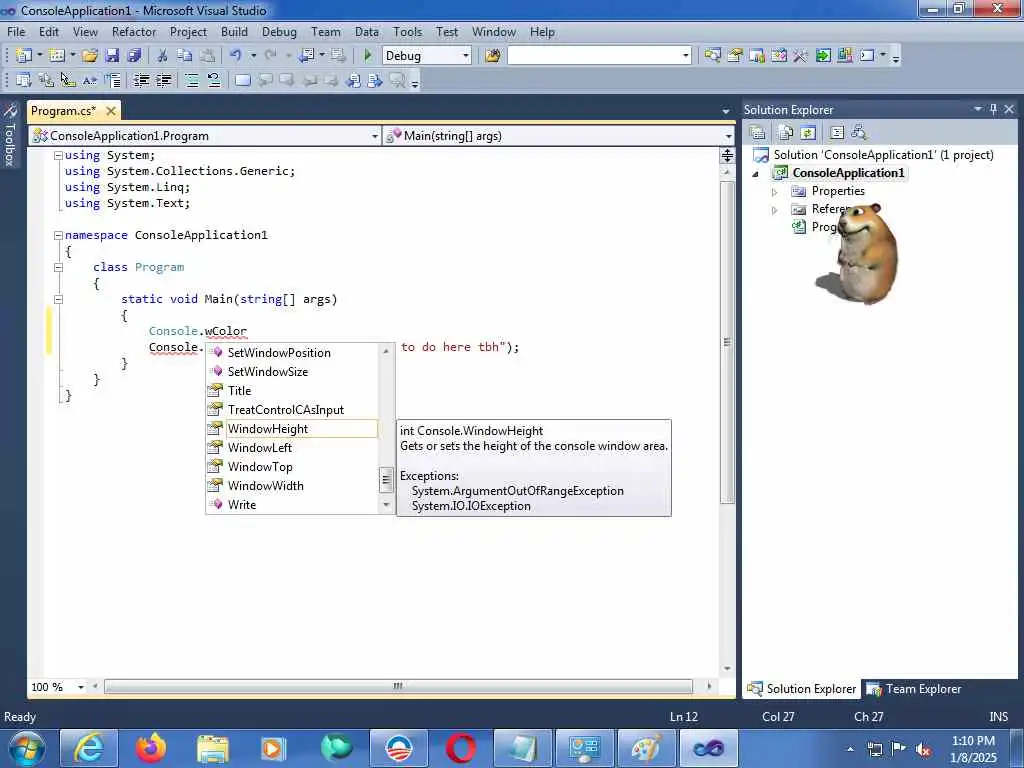The width and height of the screenshot is (1024, 768).
Task: Uncomment the selected lines icon
Action: [x=213, y=80]
